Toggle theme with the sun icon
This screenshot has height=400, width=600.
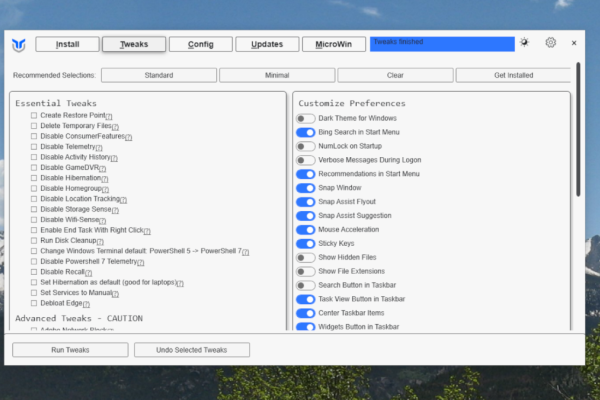pos(524,42)
